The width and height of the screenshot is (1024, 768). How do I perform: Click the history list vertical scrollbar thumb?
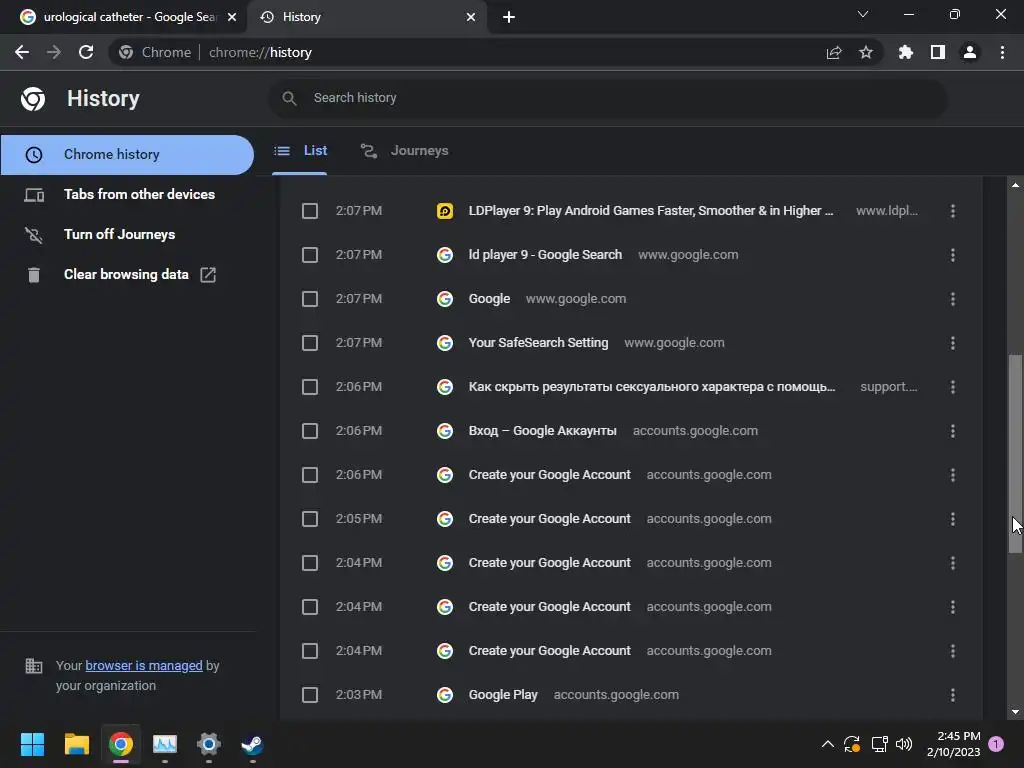[x=1015, y=454]
